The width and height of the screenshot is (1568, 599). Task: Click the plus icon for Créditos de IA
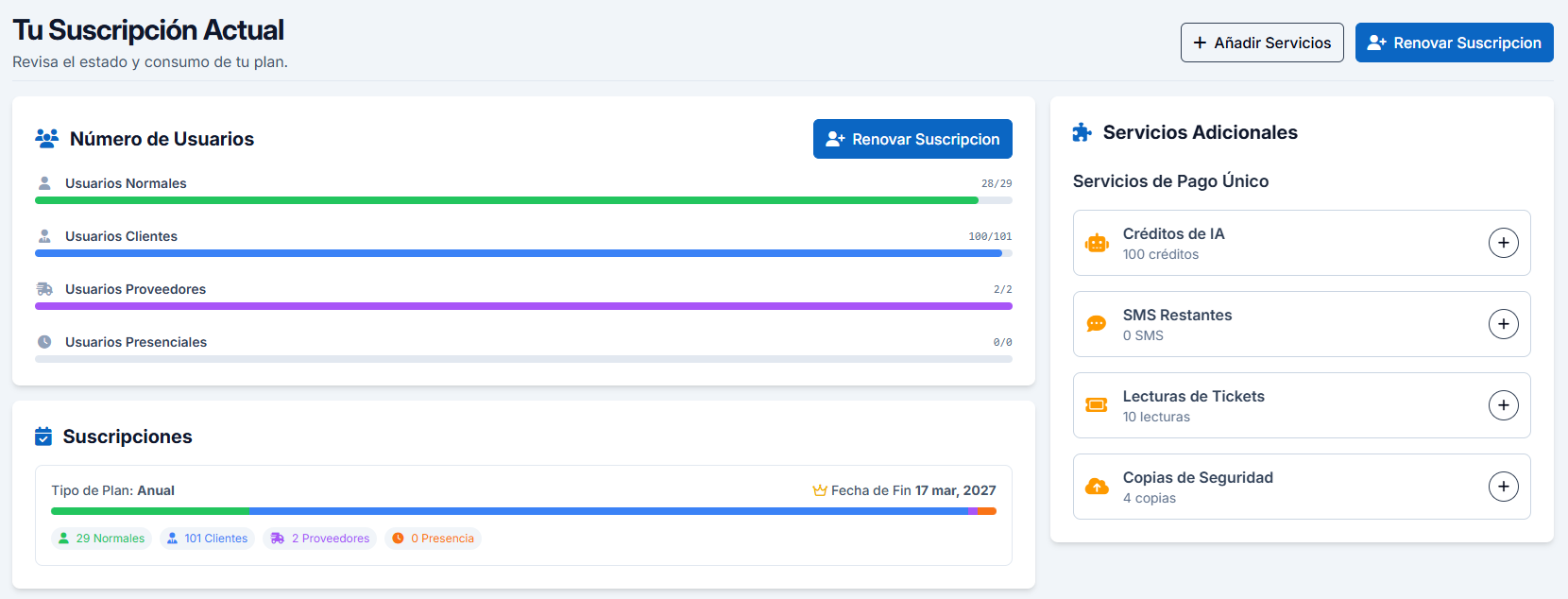point(1503,243)
